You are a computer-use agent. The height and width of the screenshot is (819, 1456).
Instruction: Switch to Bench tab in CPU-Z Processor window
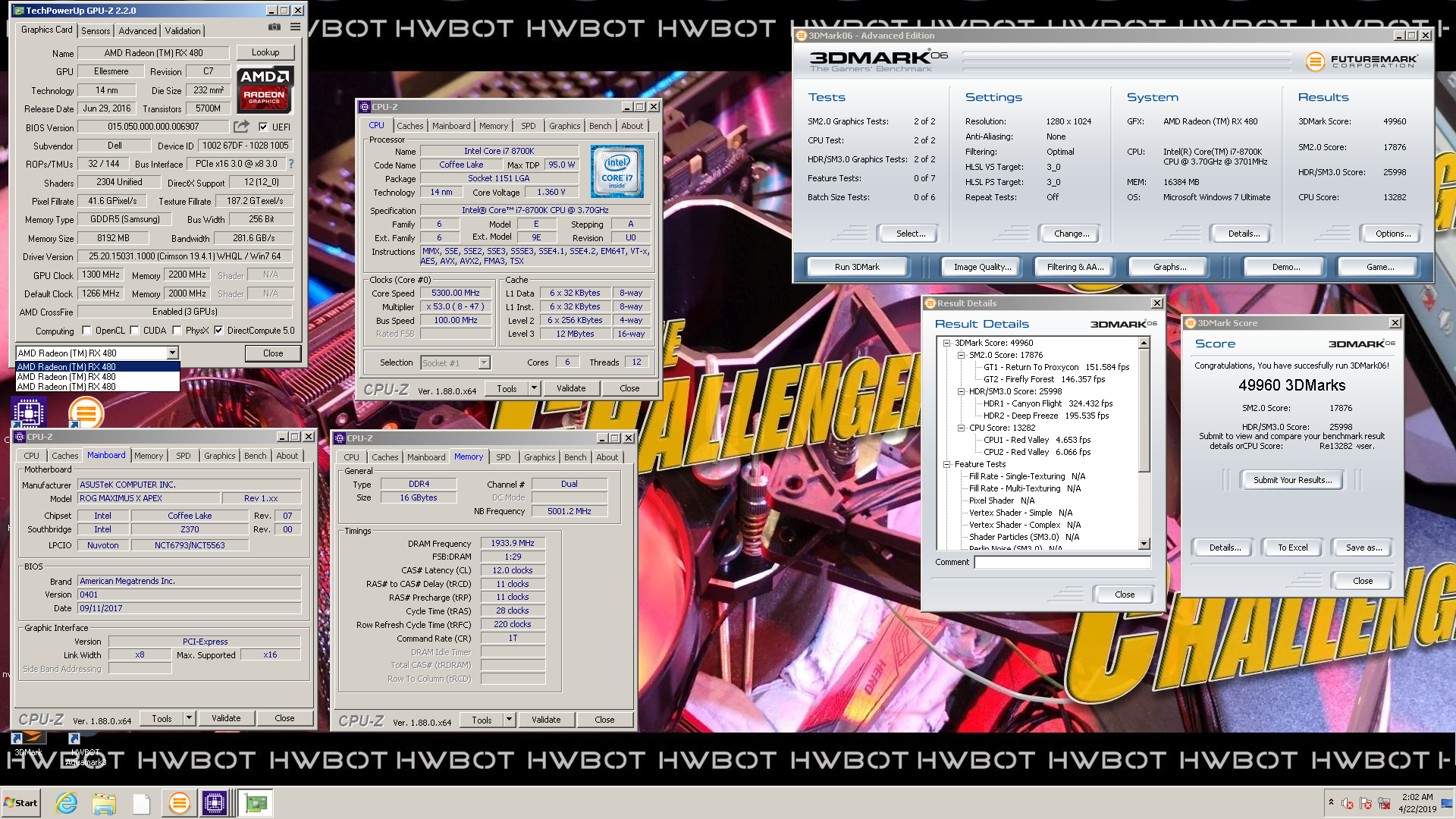coord(600,126)
